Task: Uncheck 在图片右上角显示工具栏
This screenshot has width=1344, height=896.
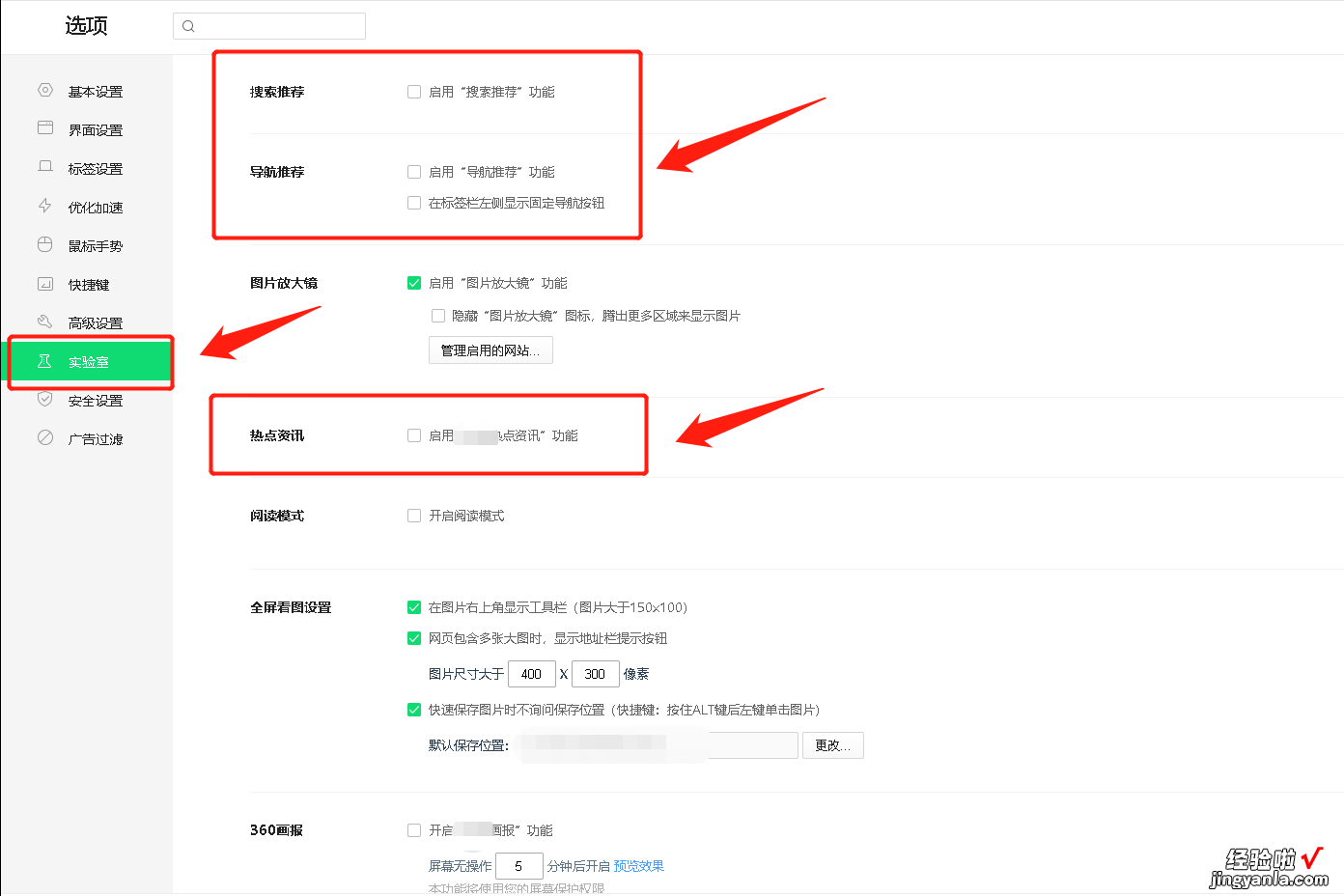Action: pyautogui.click(x=414, y=607)
